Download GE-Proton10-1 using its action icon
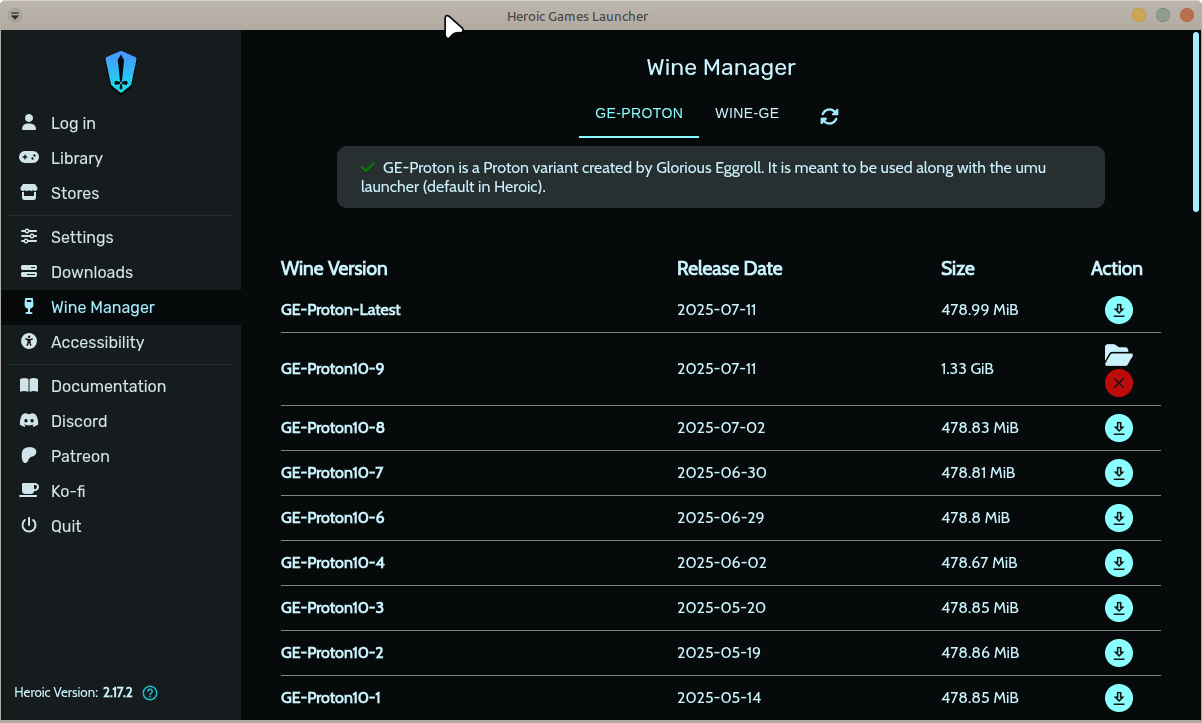The image size is (1202, 723). (1119, 698)
